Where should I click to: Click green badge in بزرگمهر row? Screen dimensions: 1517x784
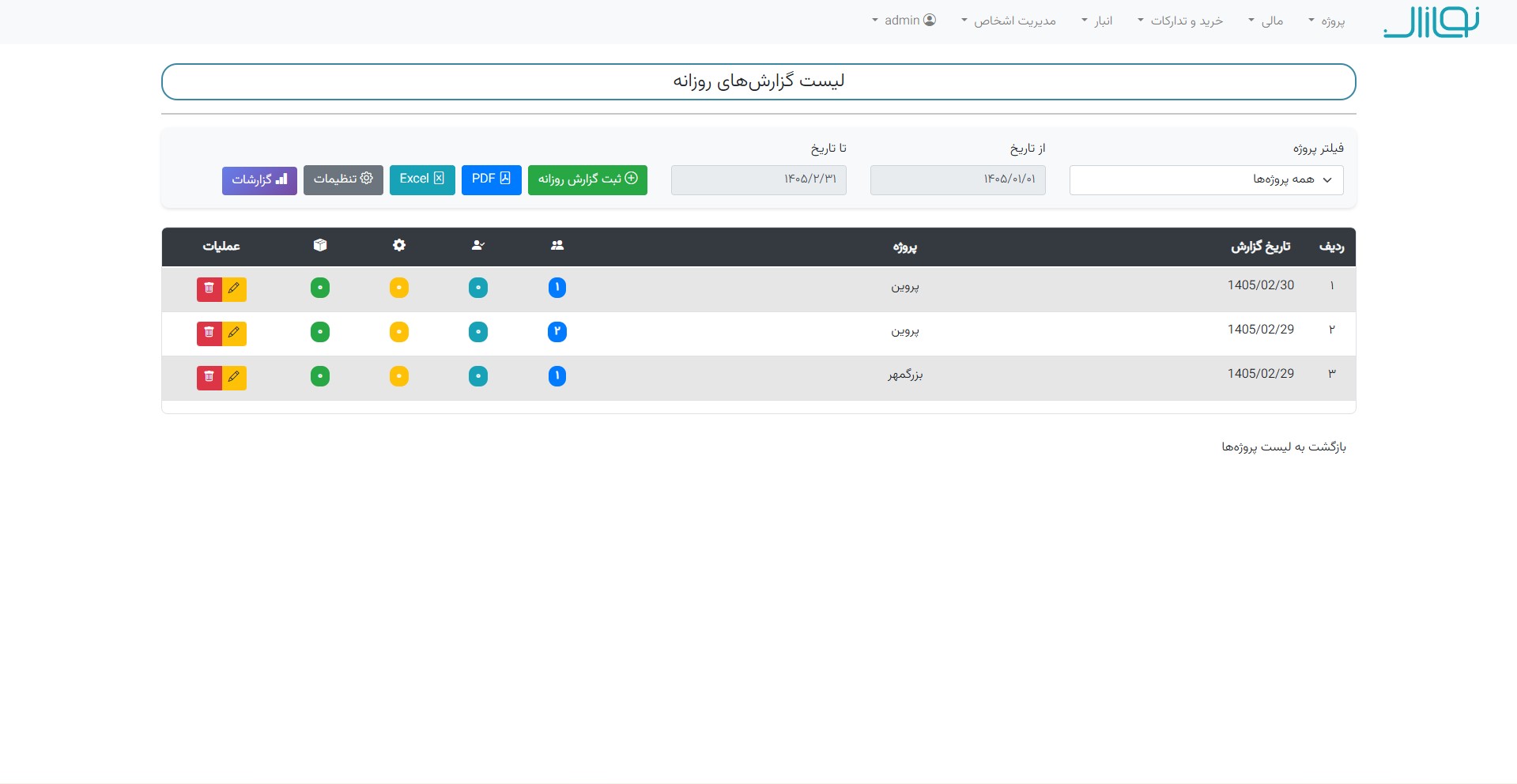[x=320, y=376]
